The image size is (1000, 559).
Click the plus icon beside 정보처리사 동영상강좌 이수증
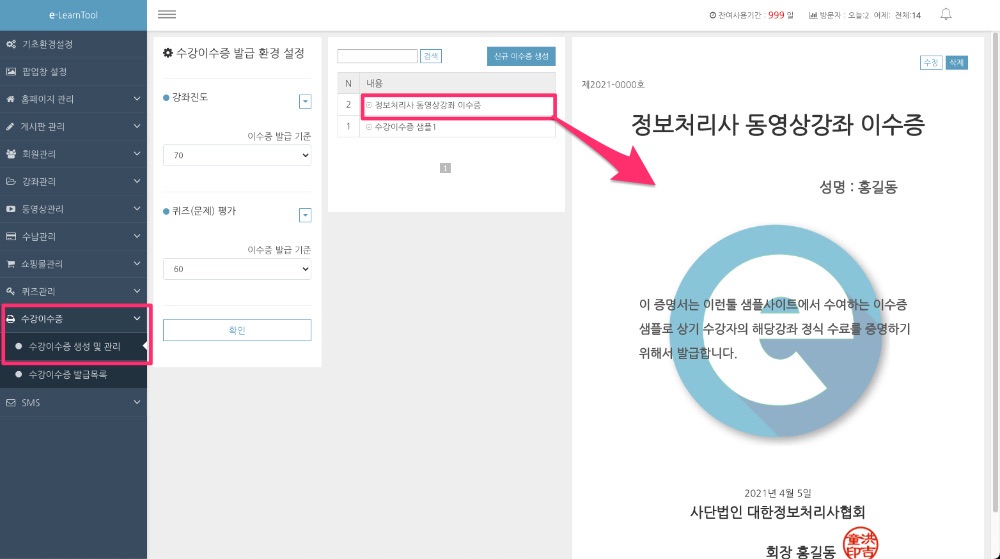[x=369, y=105]
